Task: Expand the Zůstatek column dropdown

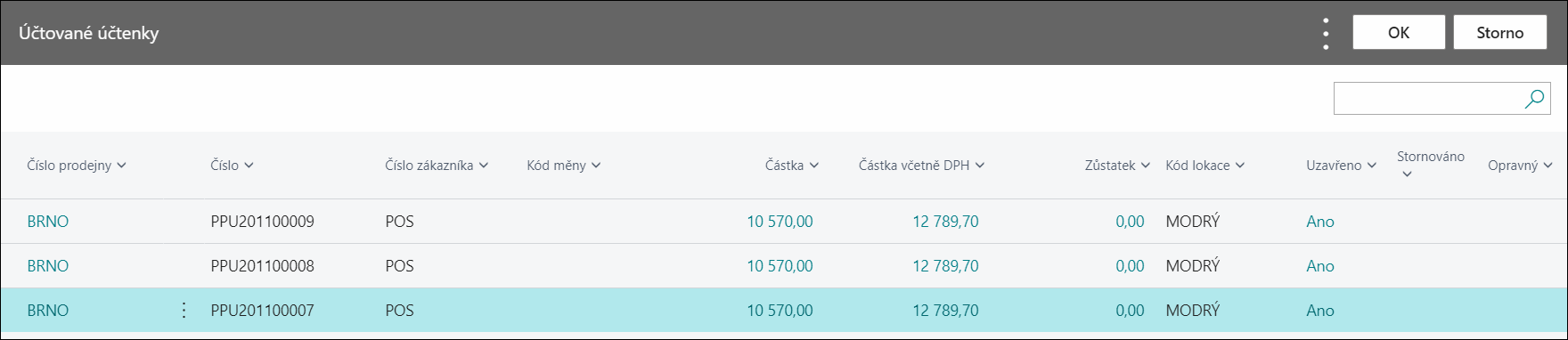Action: tap(1146, 166)
